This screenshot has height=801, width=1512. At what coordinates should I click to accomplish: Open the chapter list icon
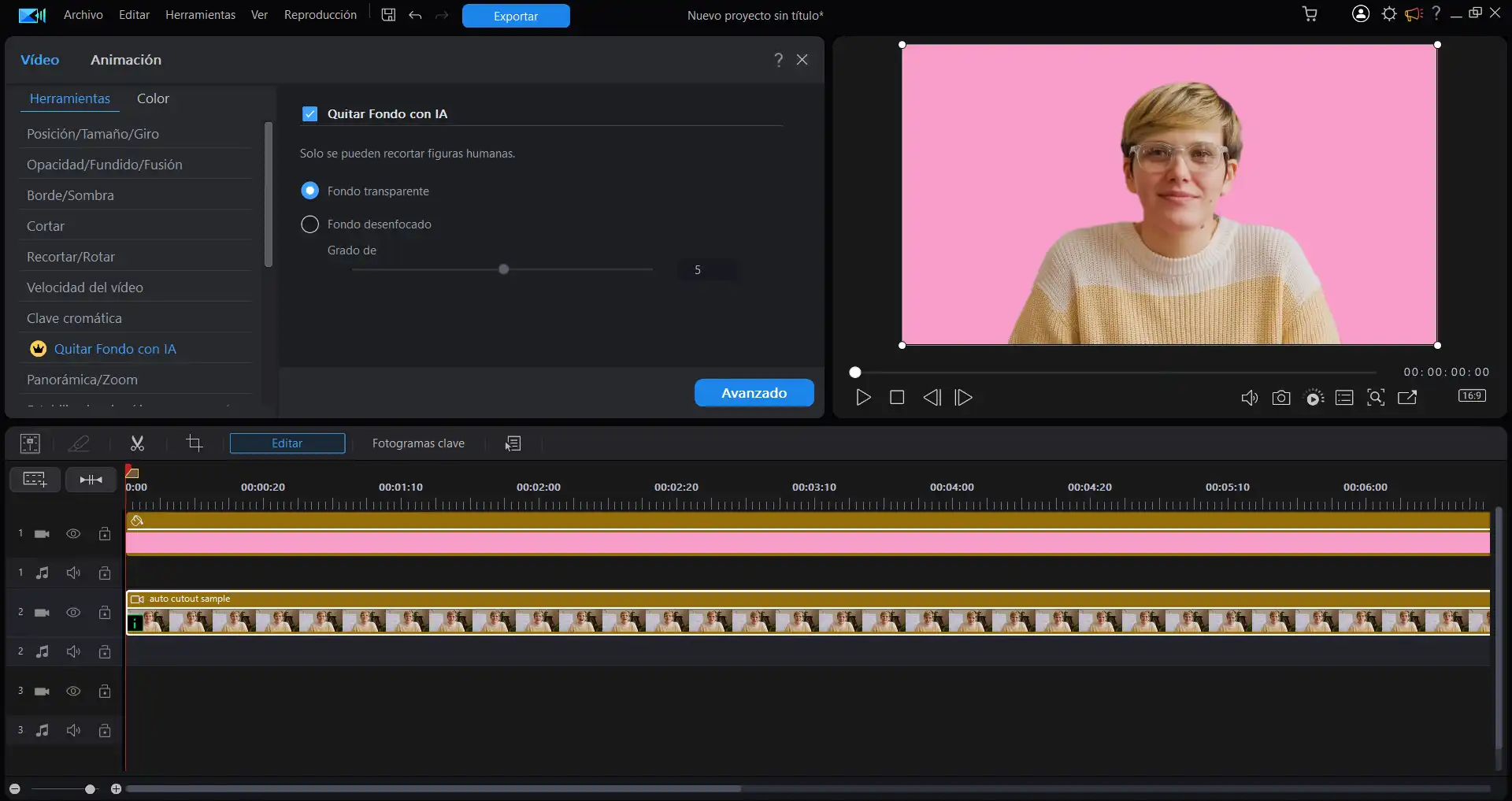1344,398
